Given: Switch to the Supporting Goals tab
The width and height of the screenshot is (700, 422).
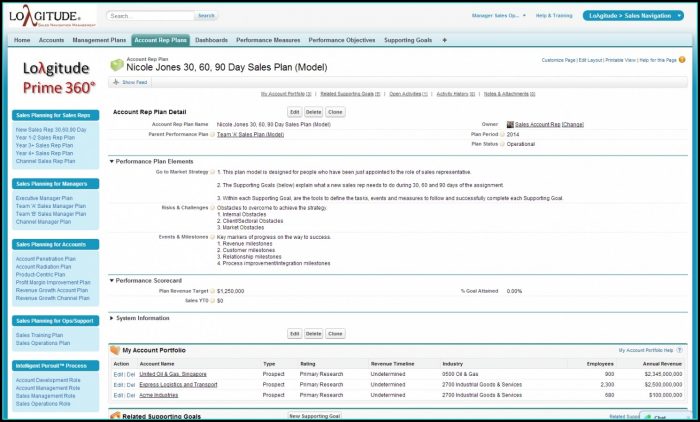Looking at the screenshot, I should tap(408, 40).
